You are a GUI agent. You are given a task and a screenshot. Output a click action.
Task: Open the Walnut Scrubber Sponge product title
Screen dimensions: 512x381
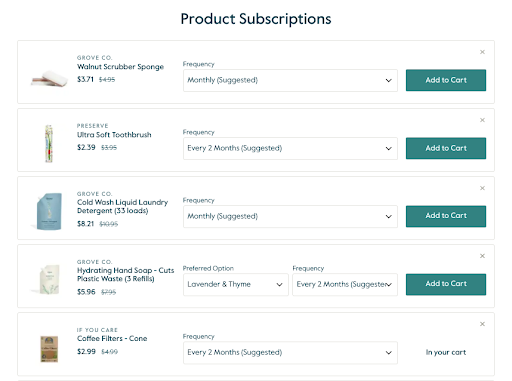tap(120, 67)
